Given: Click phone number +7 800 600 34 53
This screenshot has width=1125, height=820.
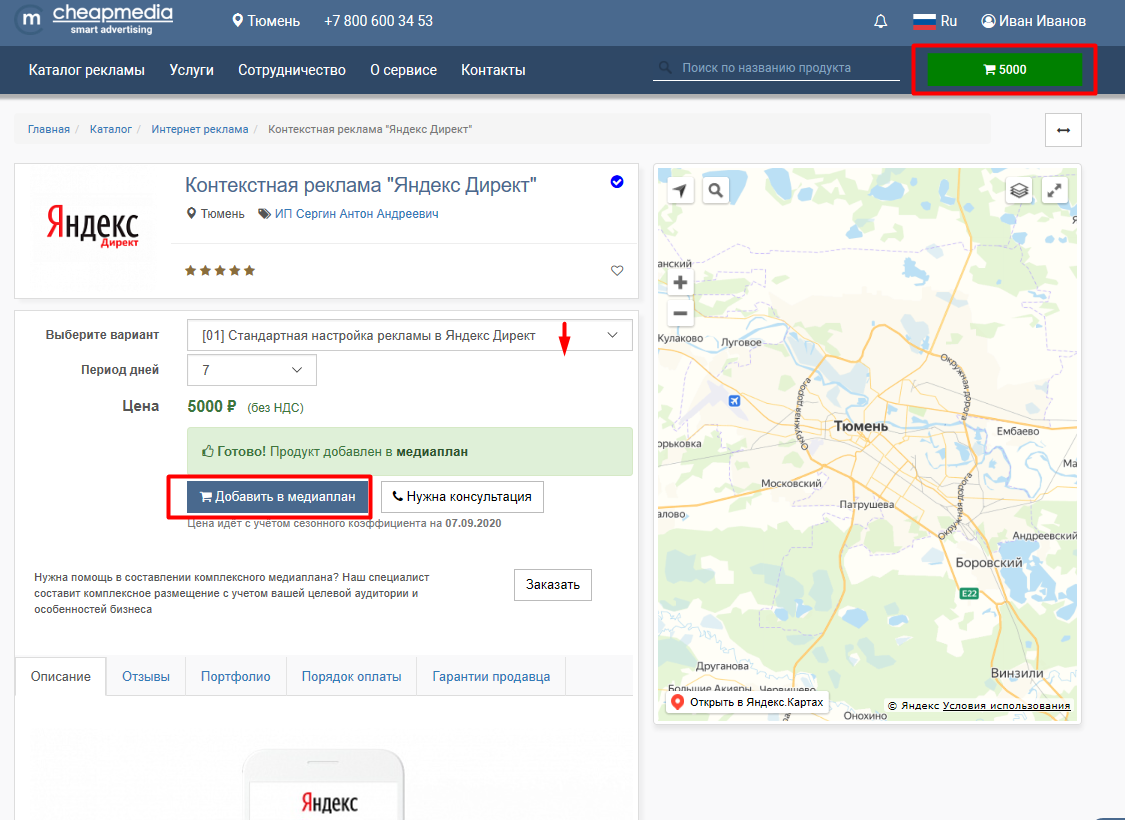Looking at the screenshot, I should click(378, 21).
